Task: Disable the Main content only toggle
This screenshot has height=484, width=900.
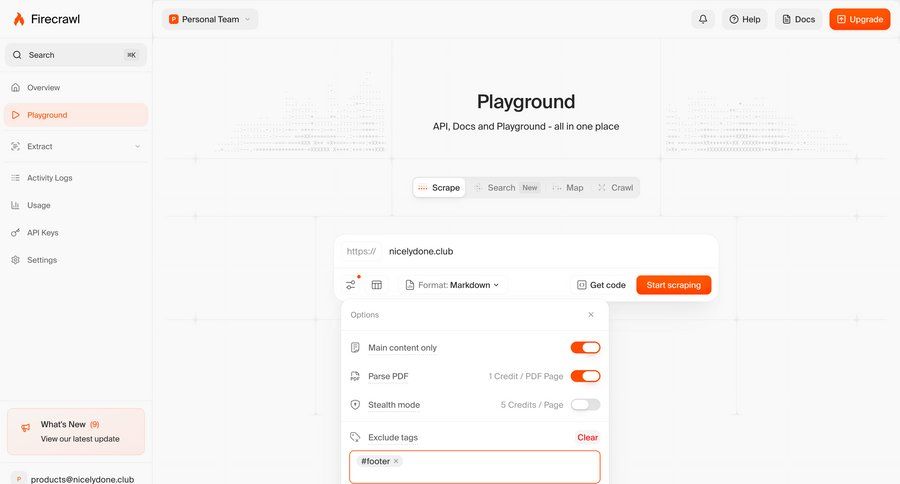Action: pyautogui.click(x=585, y=348)
